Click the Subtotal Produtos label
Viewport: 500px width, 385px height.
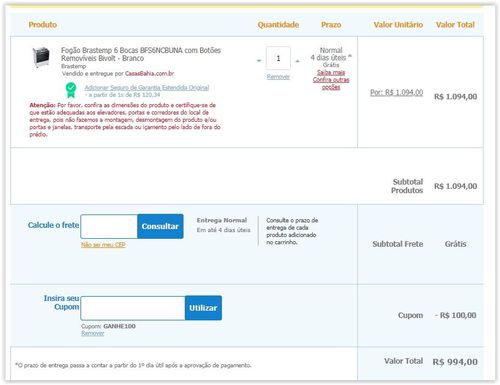(x=407, y=186)
